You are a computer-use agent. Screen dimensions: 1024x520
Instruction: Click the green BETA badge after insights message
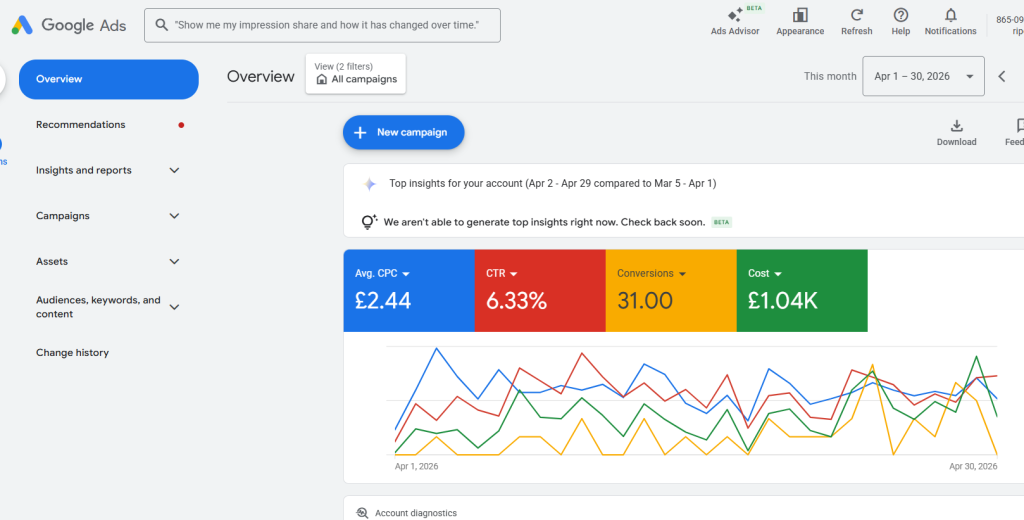point(721,222)
